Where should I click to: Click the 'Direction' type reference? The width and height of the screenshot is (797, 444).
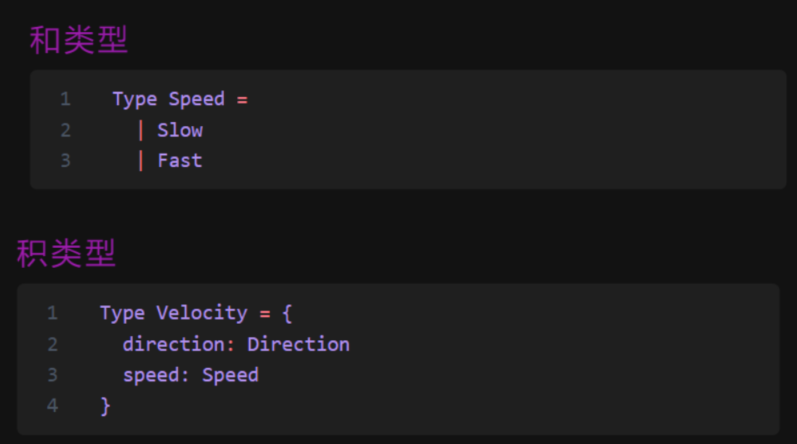pyautogui.click(x=298, y=344)
